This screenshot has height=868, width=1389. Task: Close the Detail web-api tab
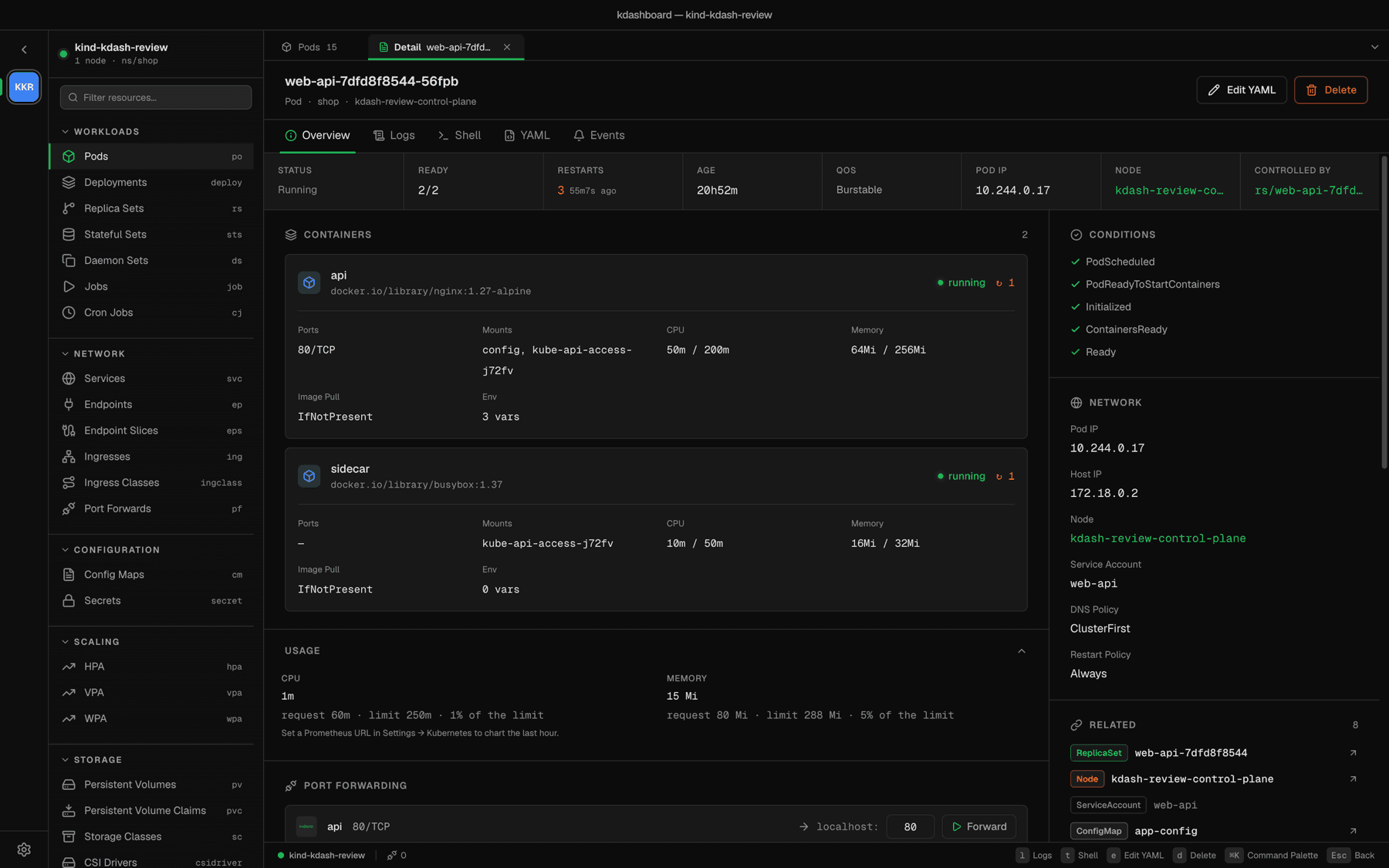coord(507,47)
